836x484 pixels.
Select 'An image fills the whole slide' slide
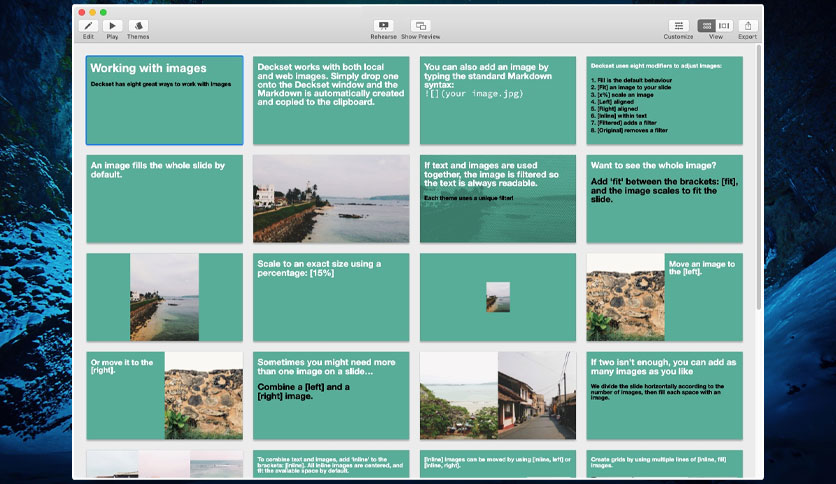click(x=165, y=199)
